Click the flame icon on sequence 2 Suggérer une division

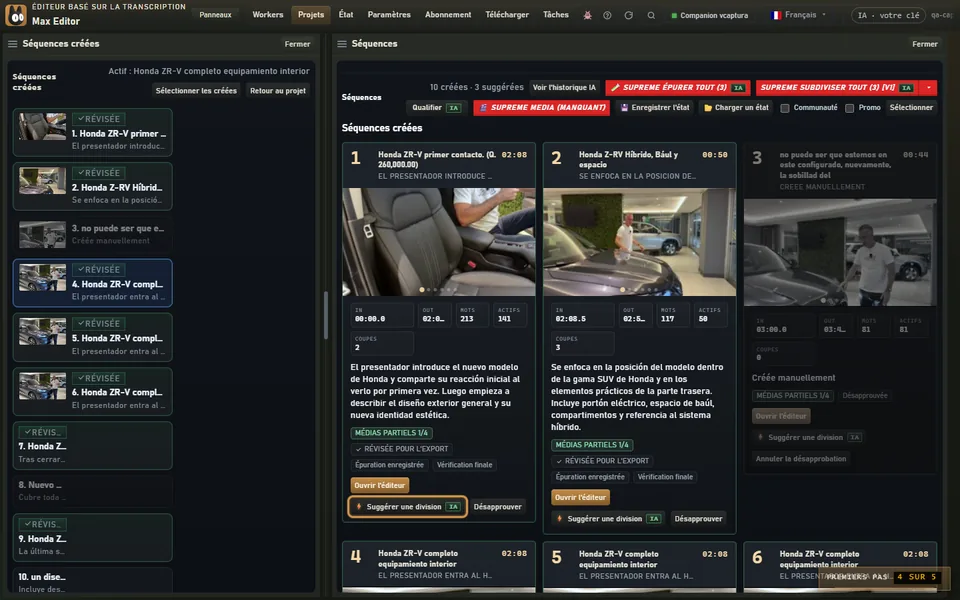pos(560,519)
